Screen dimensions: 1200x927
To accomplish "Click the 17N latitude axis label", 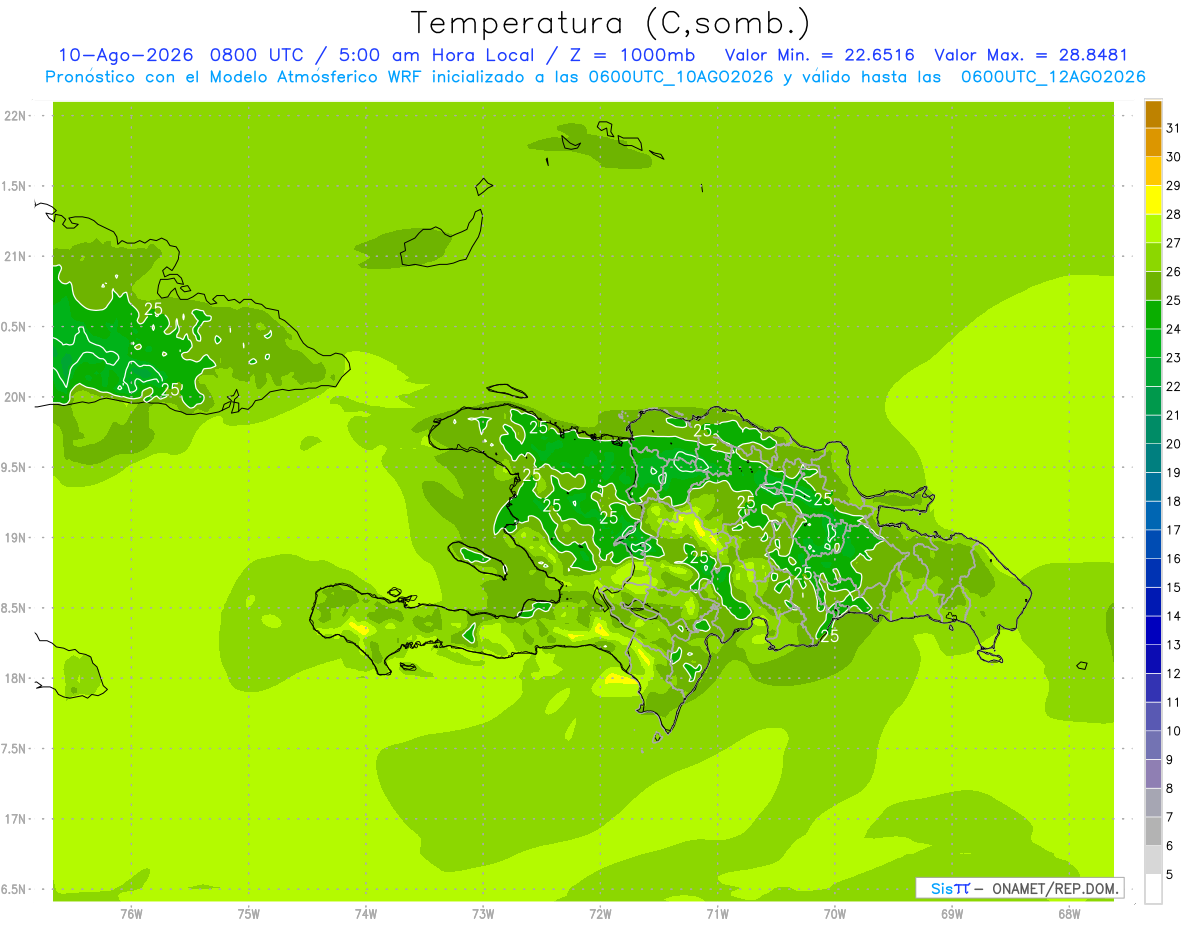I will point(15,819).
